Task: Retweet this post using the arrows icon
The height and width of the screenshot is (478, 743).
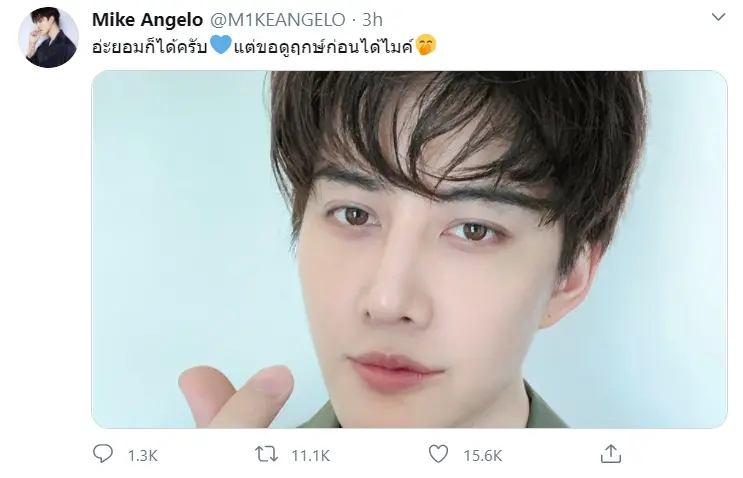Action: coord(266,454)
